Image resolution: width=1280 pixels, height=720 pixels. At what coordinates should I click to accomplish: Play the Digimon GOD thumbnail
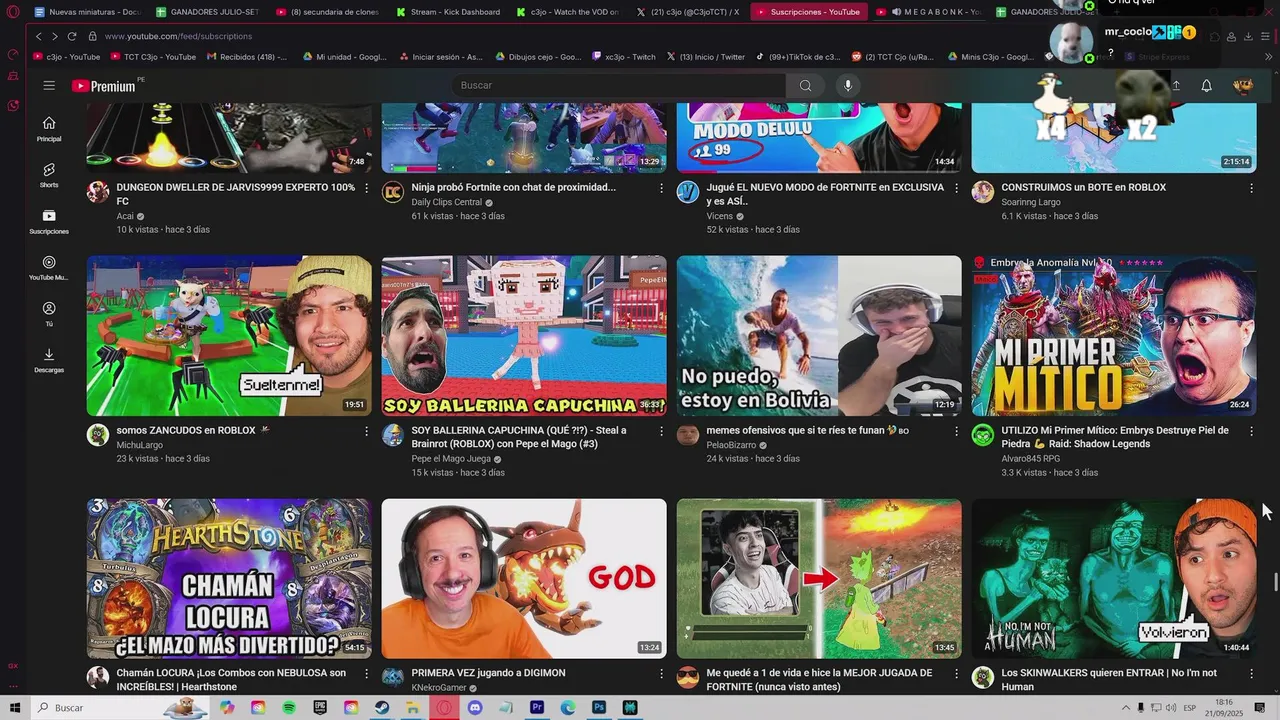coord(524,579)
